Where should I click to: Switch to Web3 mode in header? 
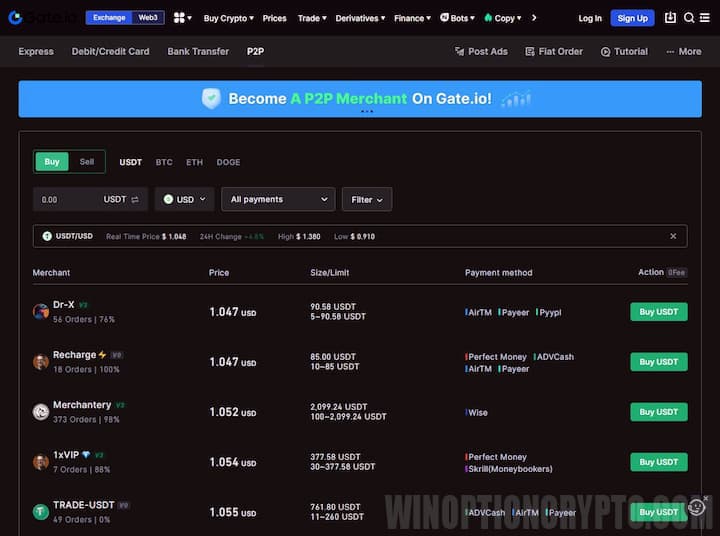click(148, 18)
